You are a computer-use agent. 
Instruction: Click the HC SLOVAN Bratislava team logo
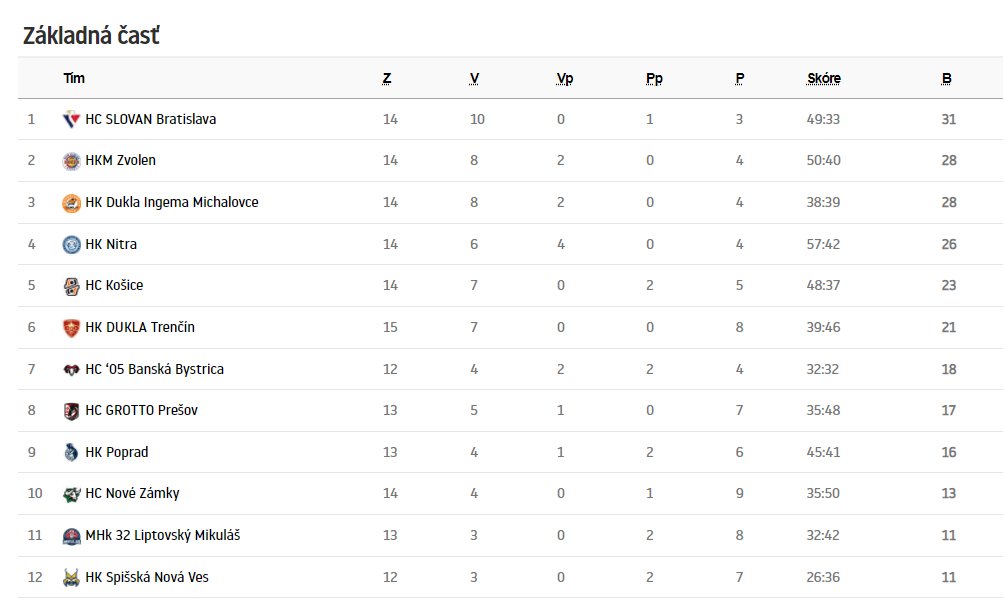click(71, 119)
